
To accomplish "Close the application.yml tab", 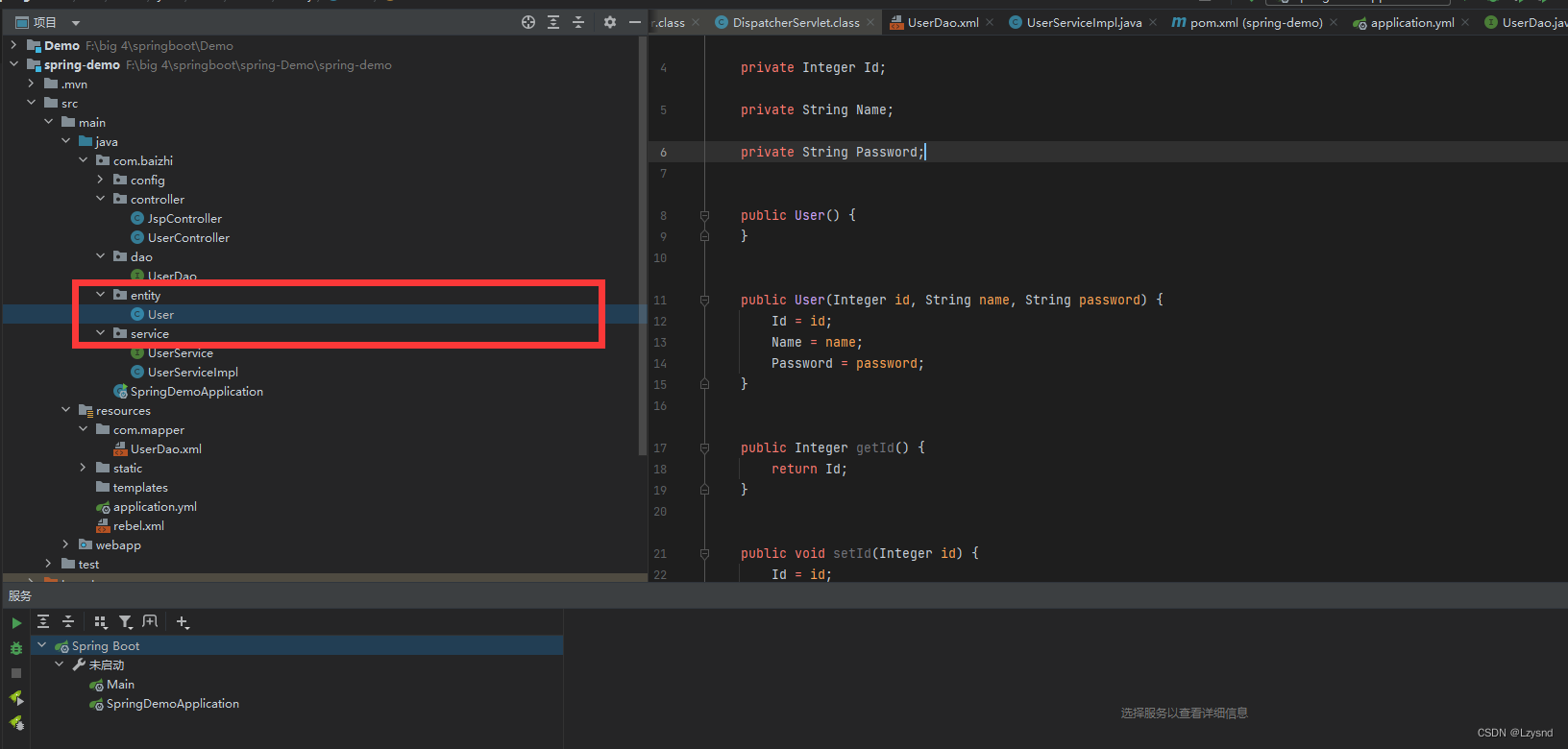I will pos(1465,23).
